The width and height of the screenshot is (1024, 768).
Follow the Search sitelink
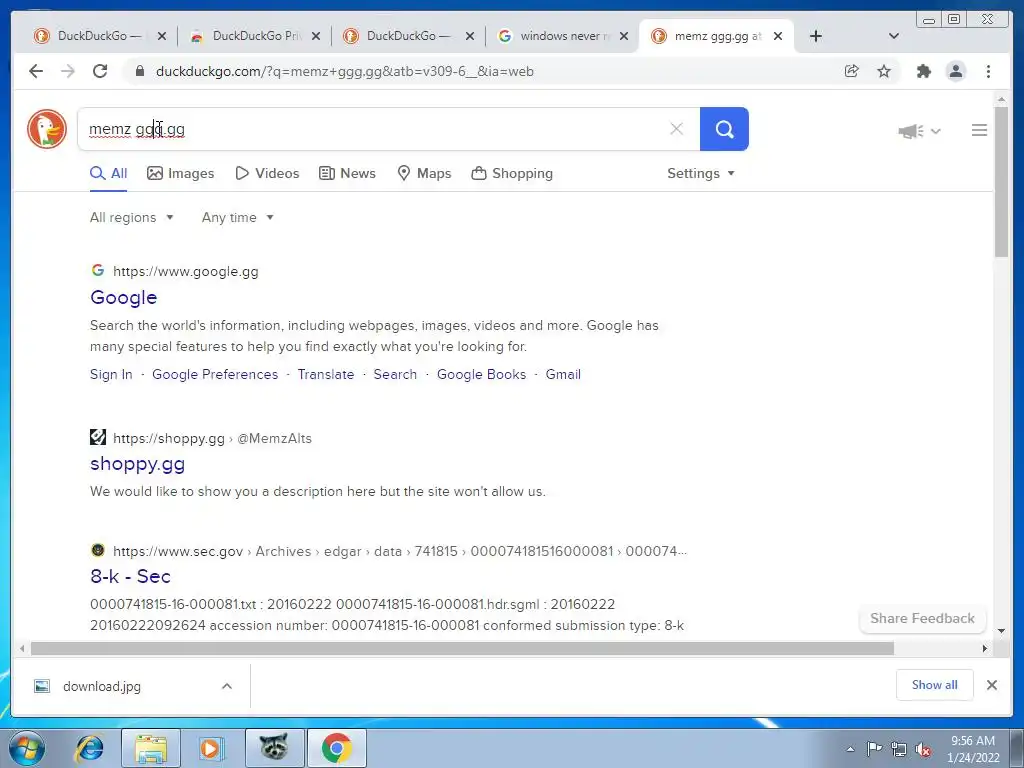[x=395, y=374]
